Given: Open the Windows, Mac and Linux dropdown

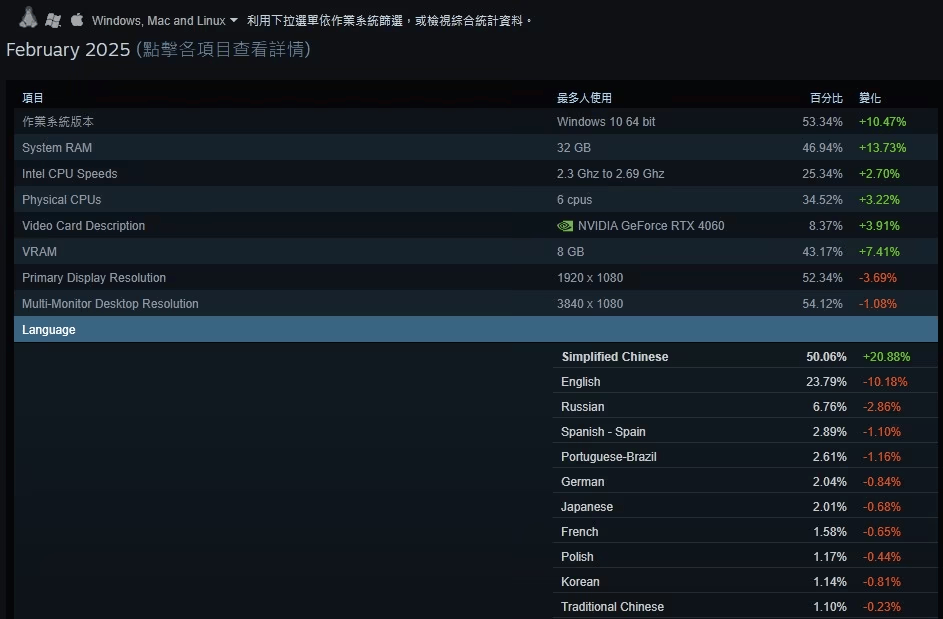Looking at the screenshot, I should pyautogui.click(x=165, y=20).
